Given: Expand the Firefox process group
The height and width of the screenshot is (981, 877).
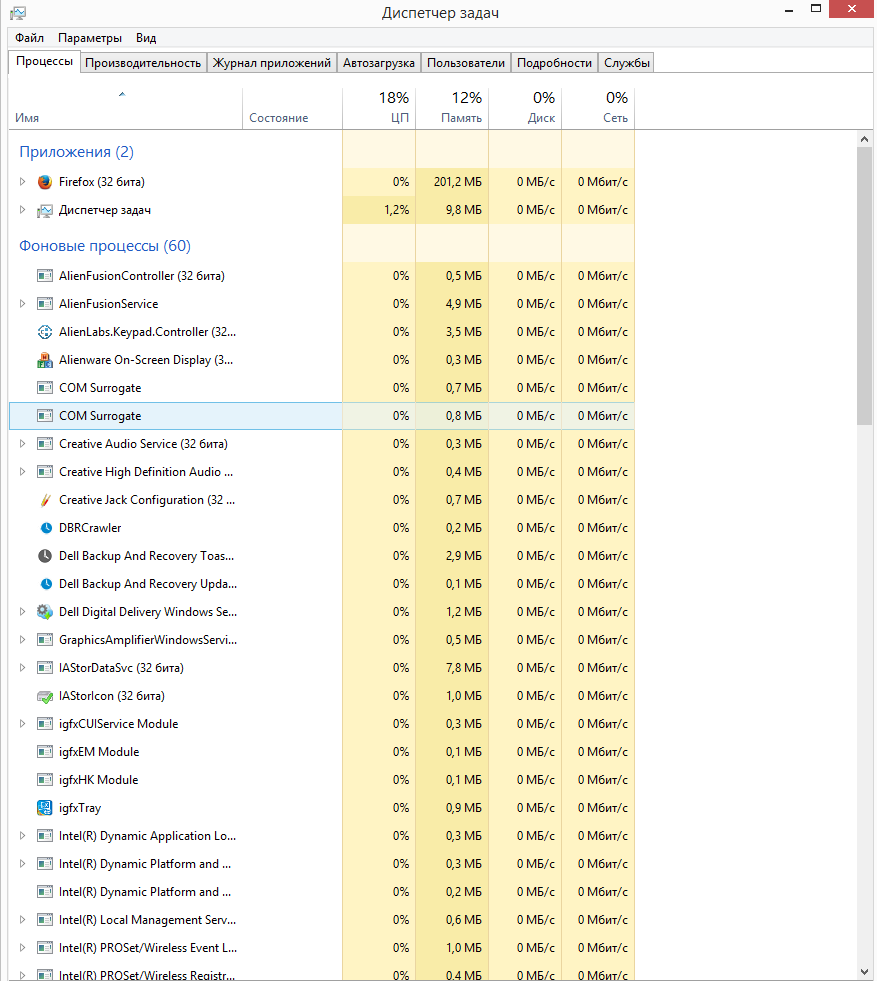Looking at the screenshot, I should pyautogui.click(x=23, y=182).
